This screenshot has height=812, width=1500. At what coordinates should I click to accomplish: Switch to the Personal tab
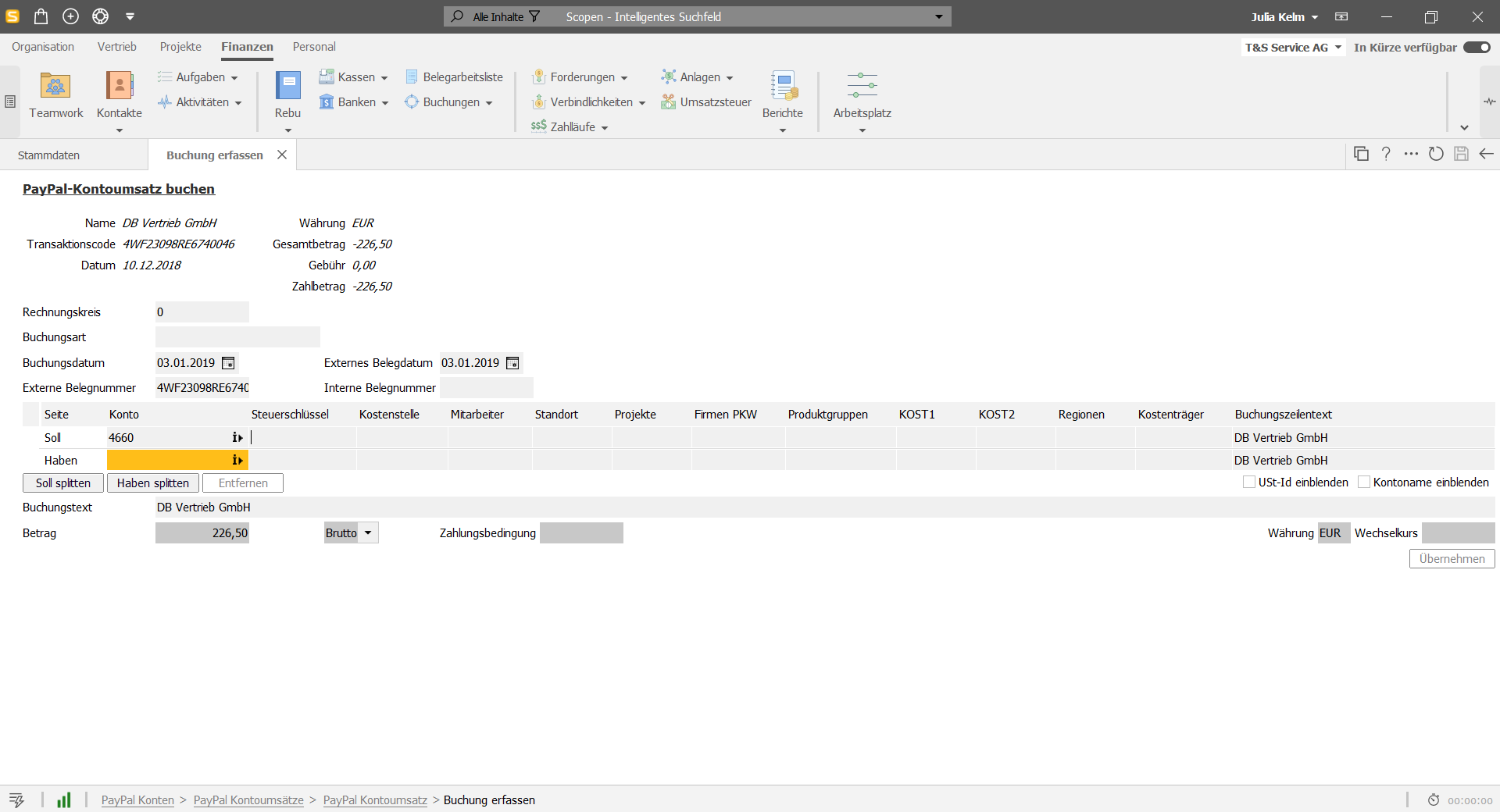(x=314, y=47)
